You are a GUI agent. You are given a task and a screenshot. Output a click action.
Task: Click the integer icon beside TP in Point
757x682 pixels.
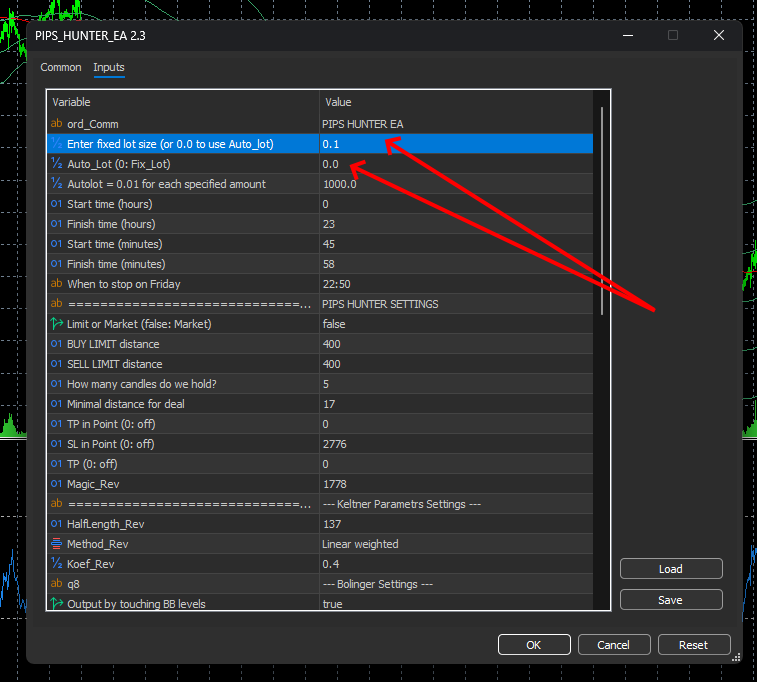pyautogui.click(x=56, y=424)
